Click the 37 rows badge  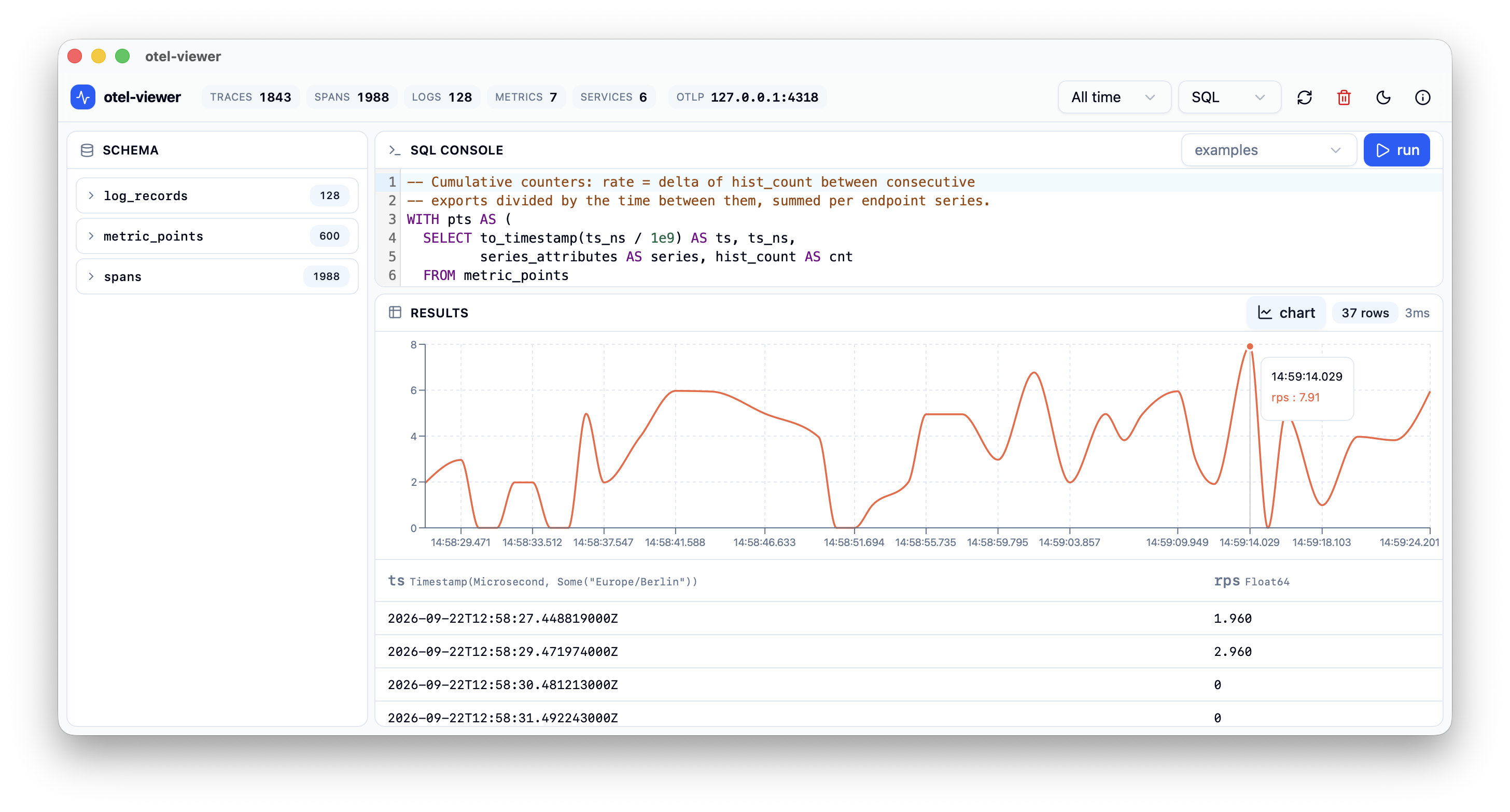pyautogui.click(x=1365, y=313)
